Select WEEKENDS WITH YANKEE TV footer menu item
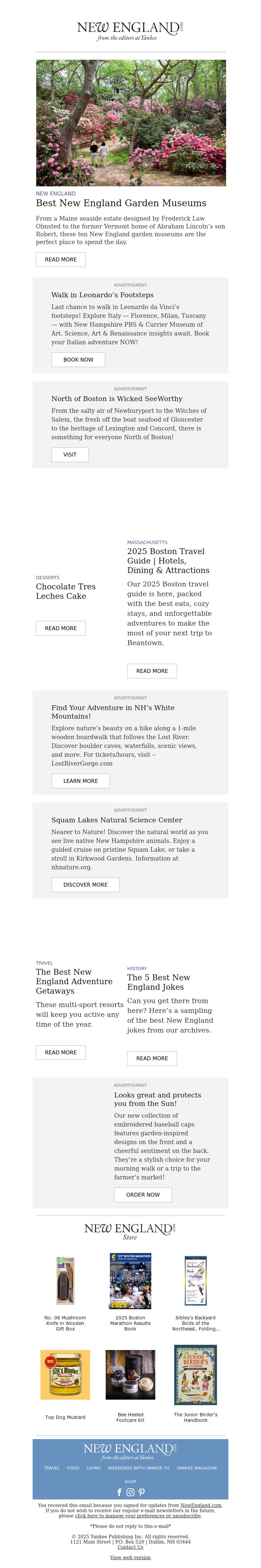The width and height of the screenshot is (261, 1568). tap(139, 1468)
